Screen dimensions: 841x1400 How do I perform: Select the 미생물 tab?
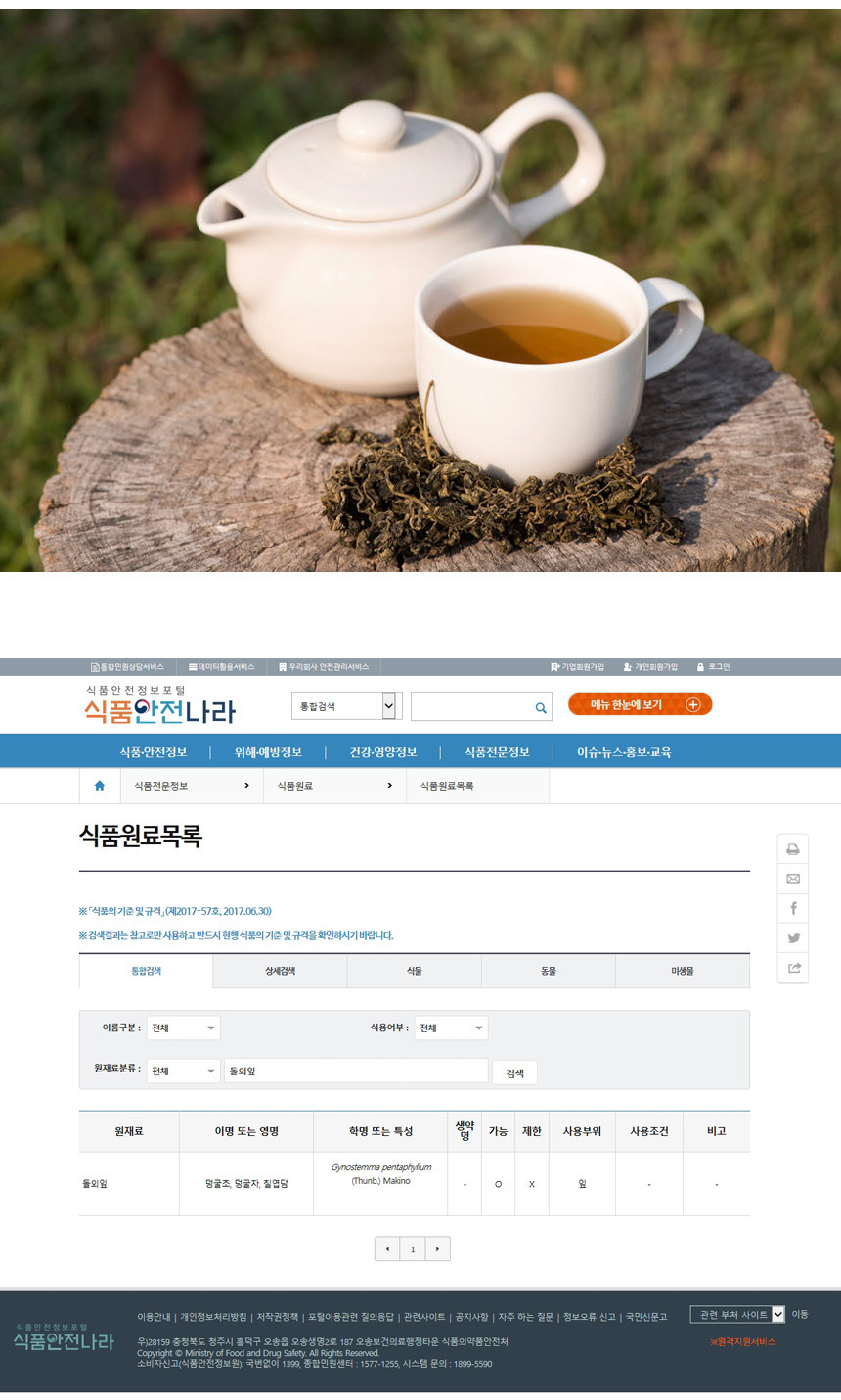683,972
